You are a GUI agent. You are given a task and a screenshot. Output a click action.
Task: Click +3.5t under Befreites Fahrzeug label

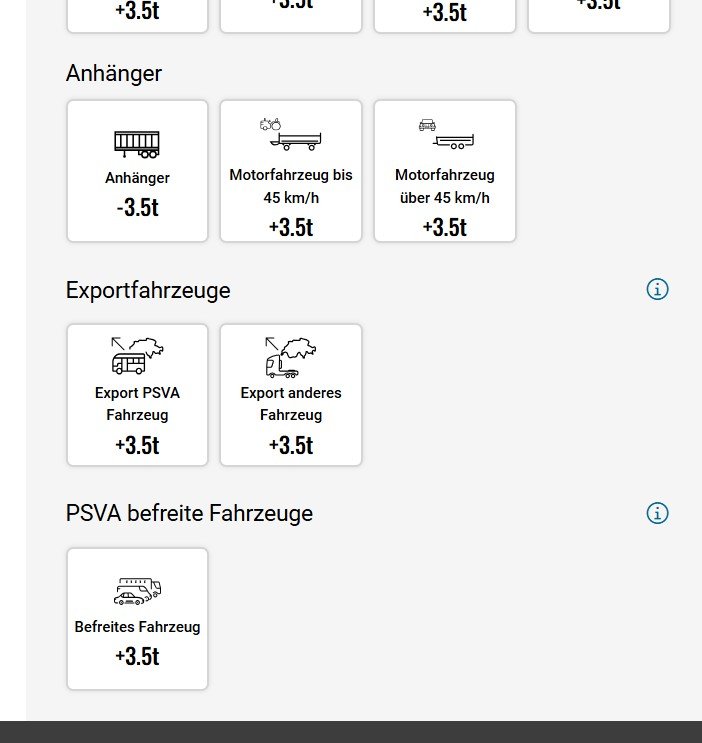(x=137, y=656)
